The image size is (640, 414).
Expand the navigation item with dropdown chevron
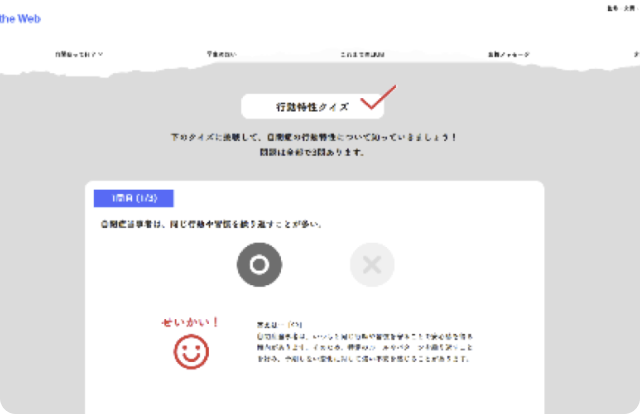79,54
